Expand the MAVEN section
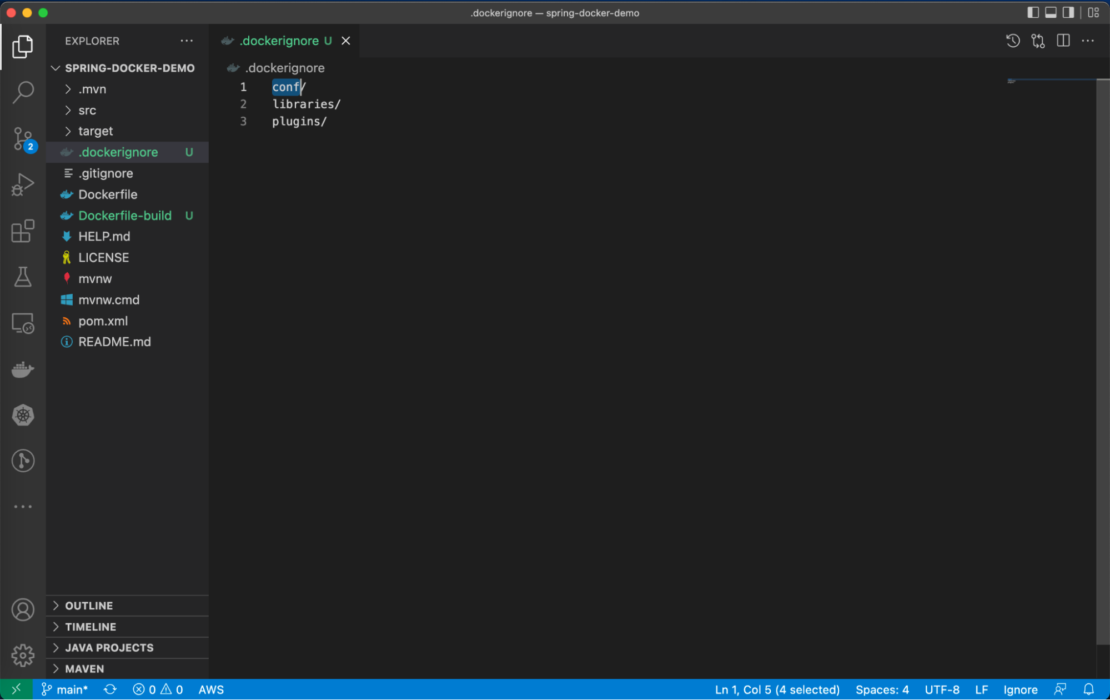Image resolution: width=1110 pixels, height=700 pixels. point(84,668)
